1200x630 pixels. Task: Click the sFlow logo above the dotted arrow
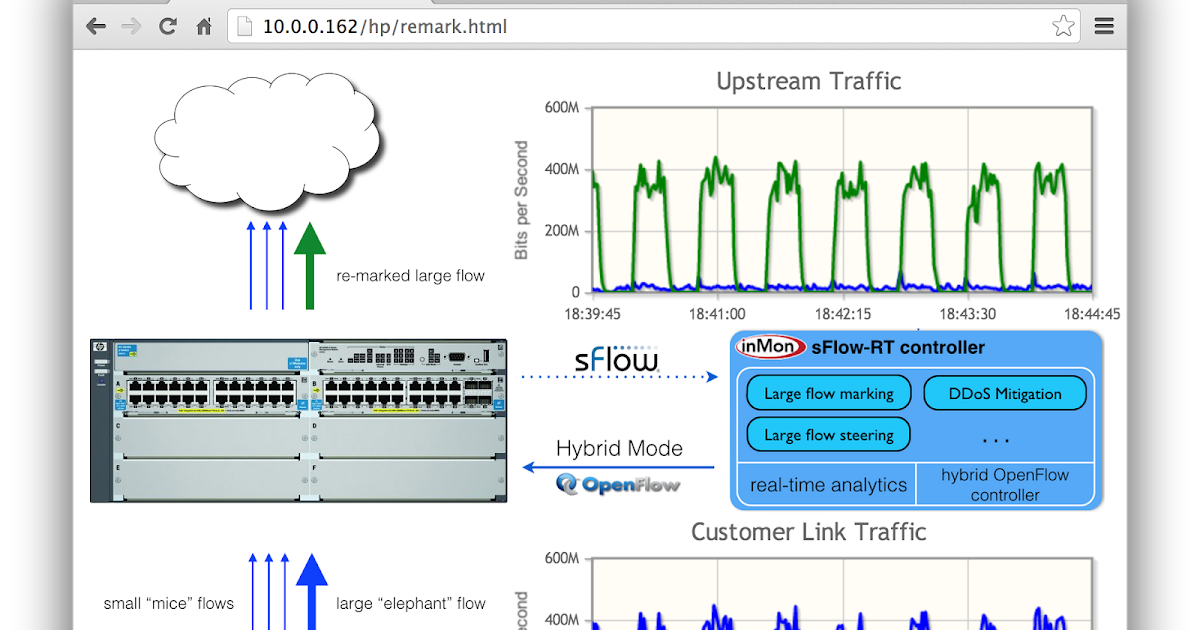(614, 360)
